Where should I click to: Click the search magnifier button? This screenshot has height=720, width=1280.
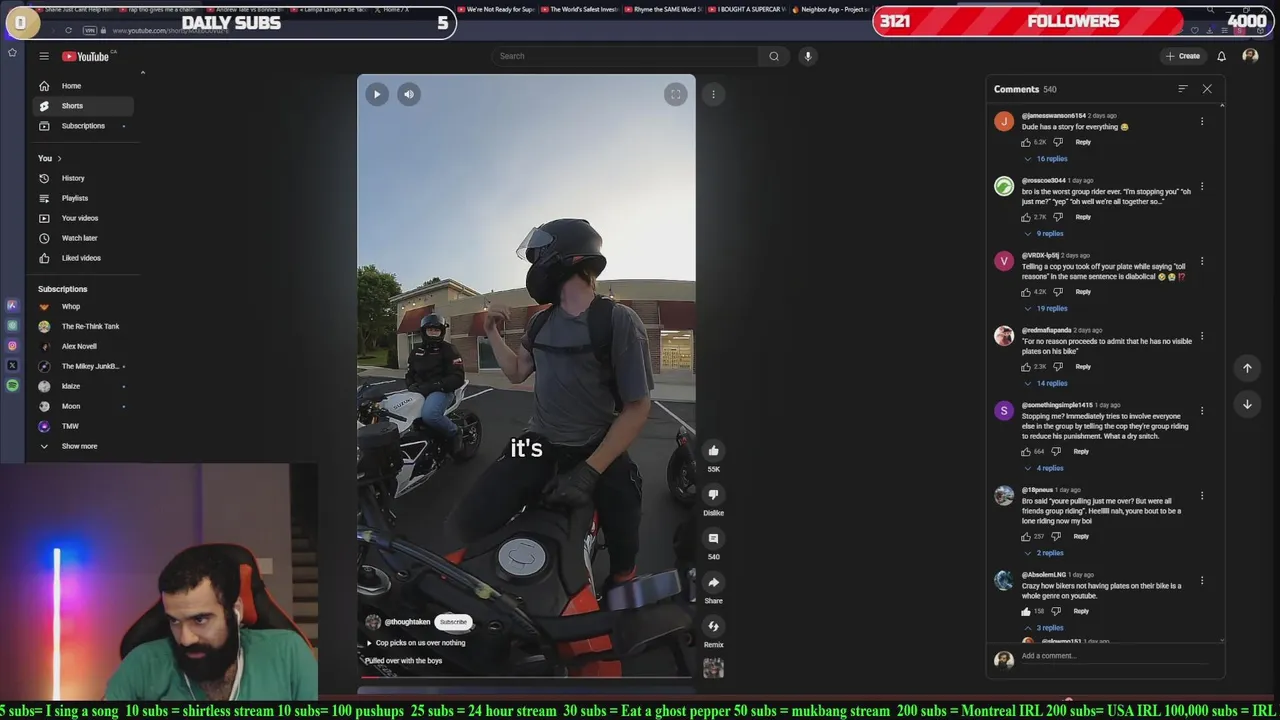coord(774,56)
